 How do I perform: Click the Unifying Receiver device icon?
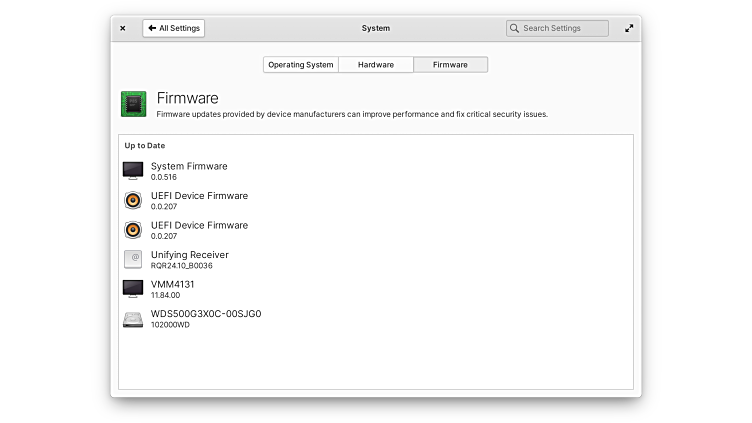(133, 259)
